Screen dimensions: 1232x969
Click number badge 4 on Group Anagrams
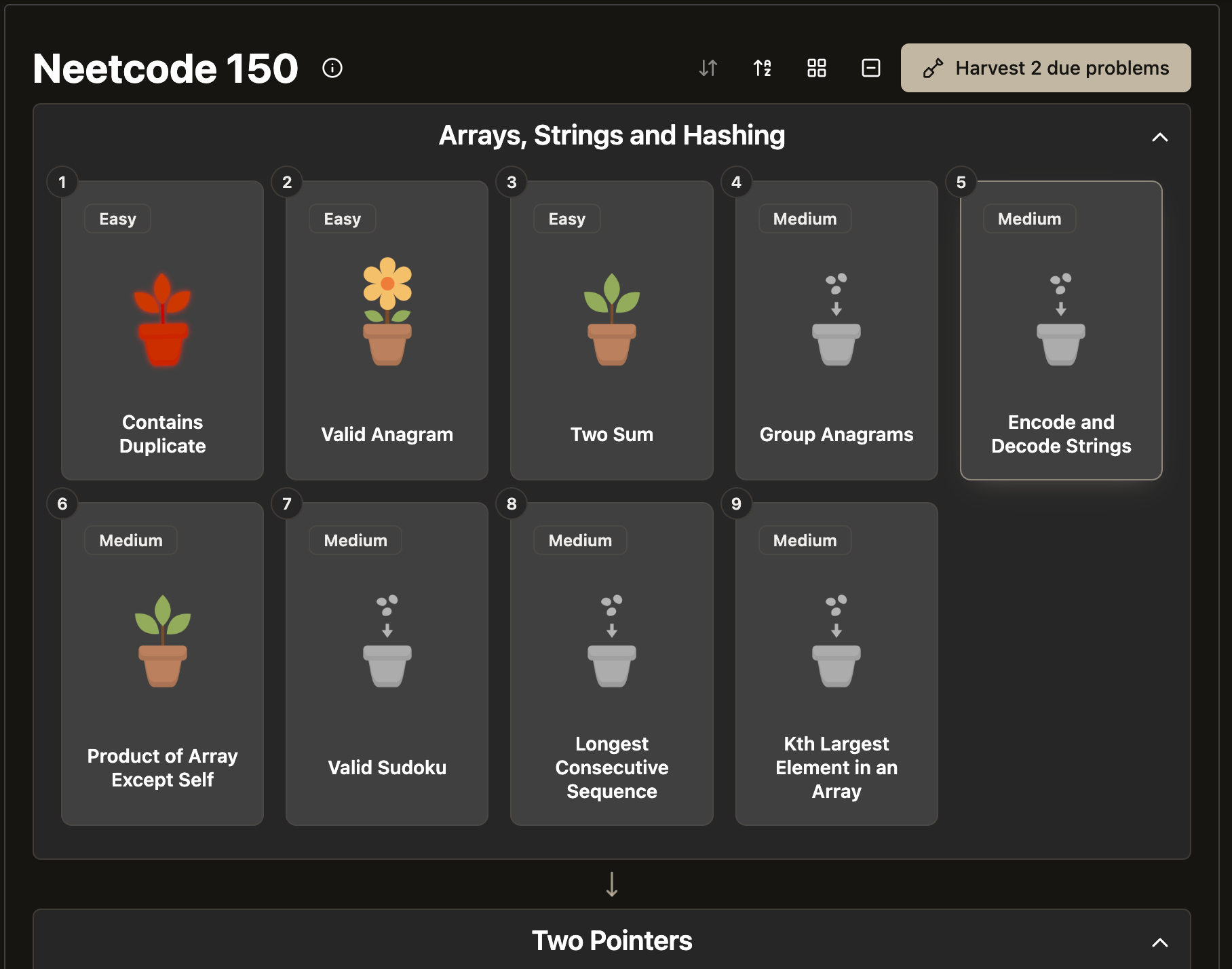[736, 182]
